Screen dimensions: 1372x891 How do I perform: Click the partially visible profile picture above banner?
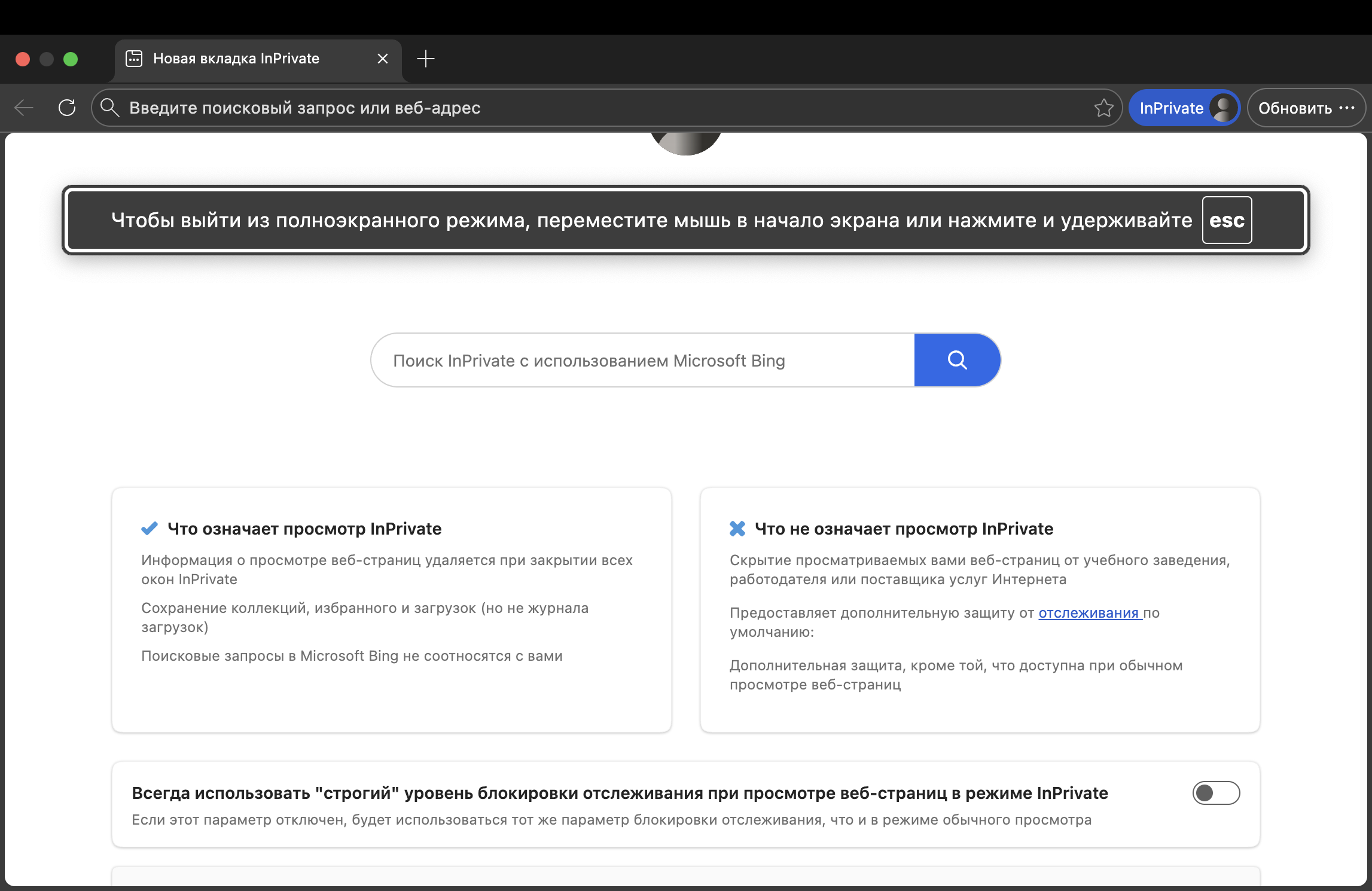[686, 144]
